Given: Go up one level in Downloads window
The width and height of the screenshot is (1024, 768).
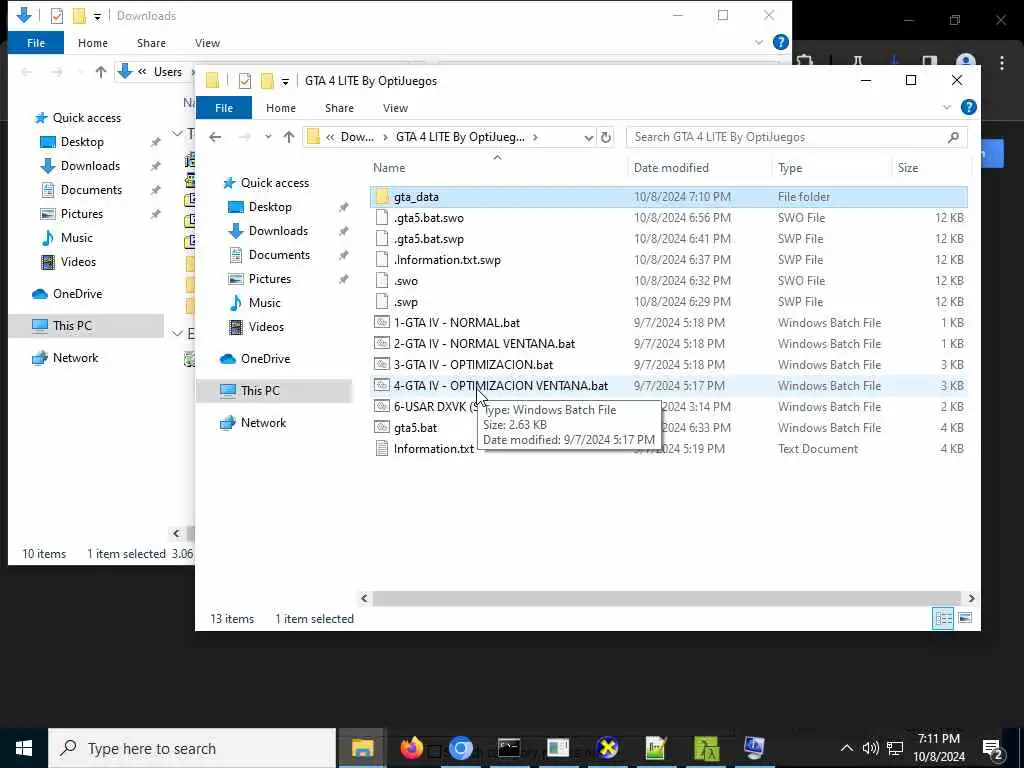Looking at the screenshot, I should 101,72.
